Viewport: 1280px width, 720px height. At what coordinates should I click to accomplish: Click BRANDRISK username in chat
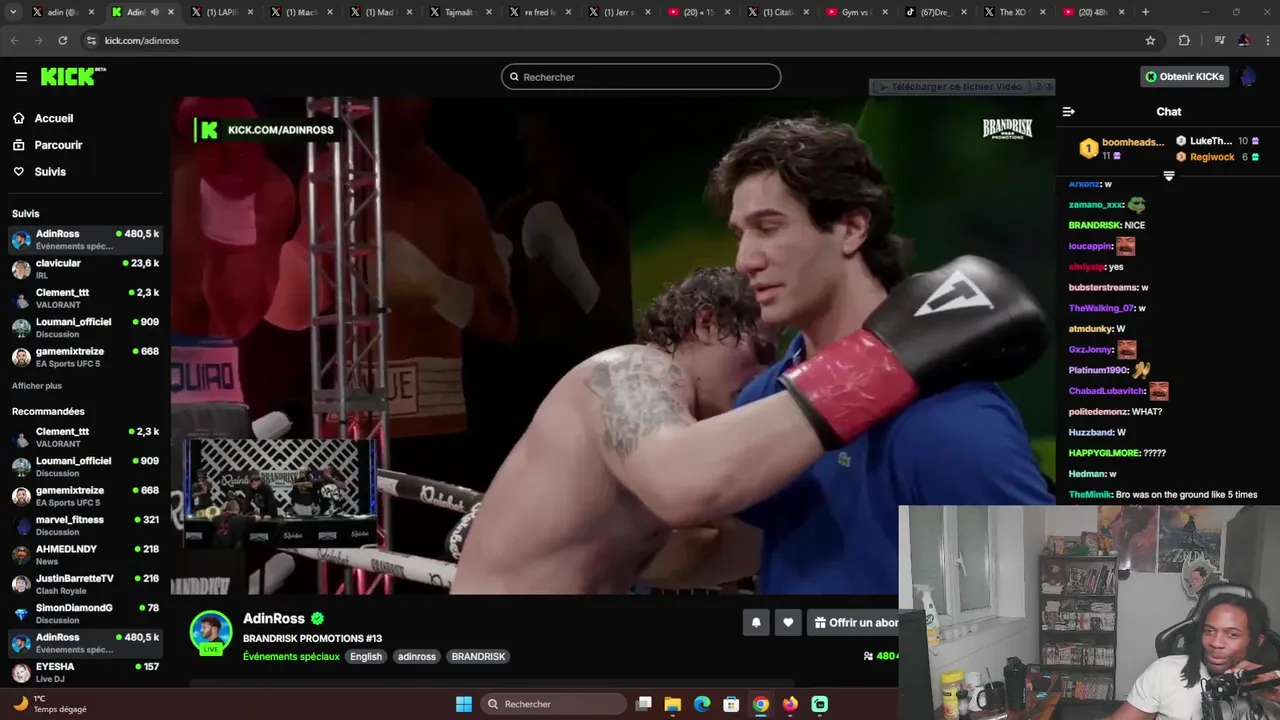1095,225
